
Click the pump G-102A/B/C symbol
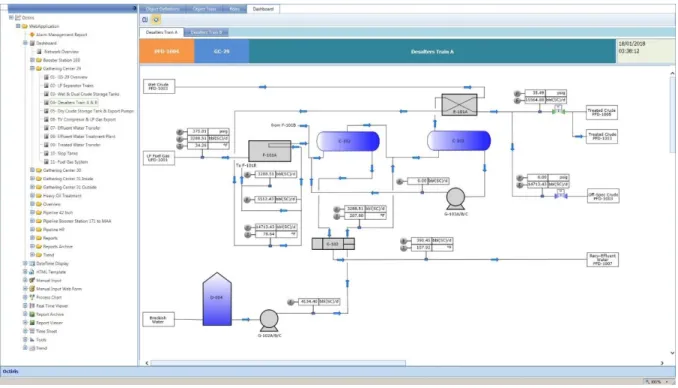[269, 321]
